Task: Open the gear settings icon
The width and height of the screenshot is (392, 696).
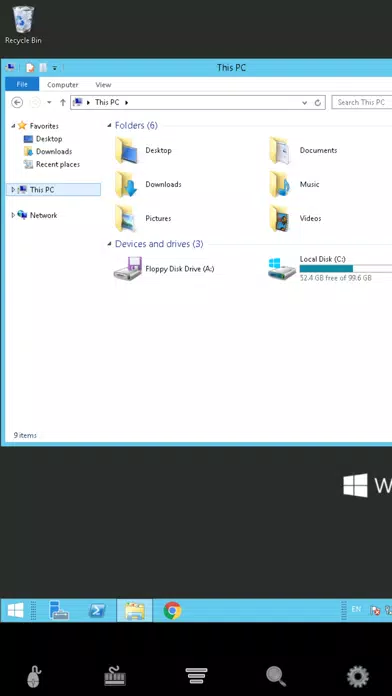Action: [x=358, y=676]
